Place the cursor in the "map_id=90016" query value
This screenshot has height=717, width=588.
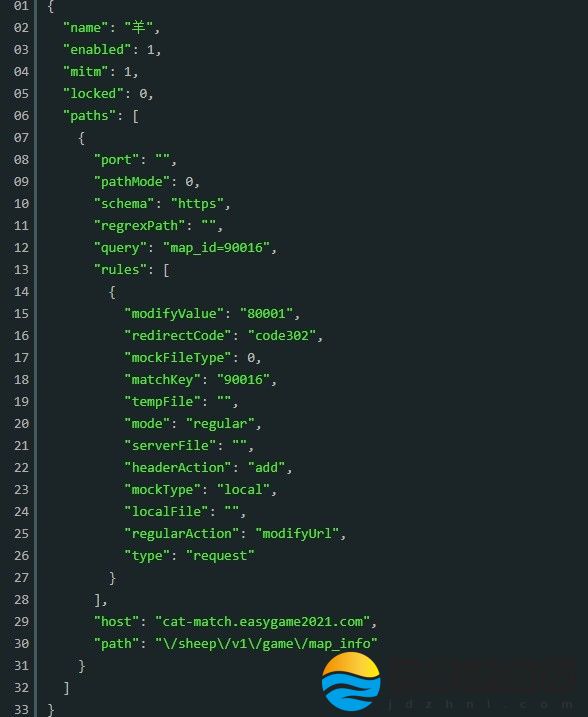[216, 248]
